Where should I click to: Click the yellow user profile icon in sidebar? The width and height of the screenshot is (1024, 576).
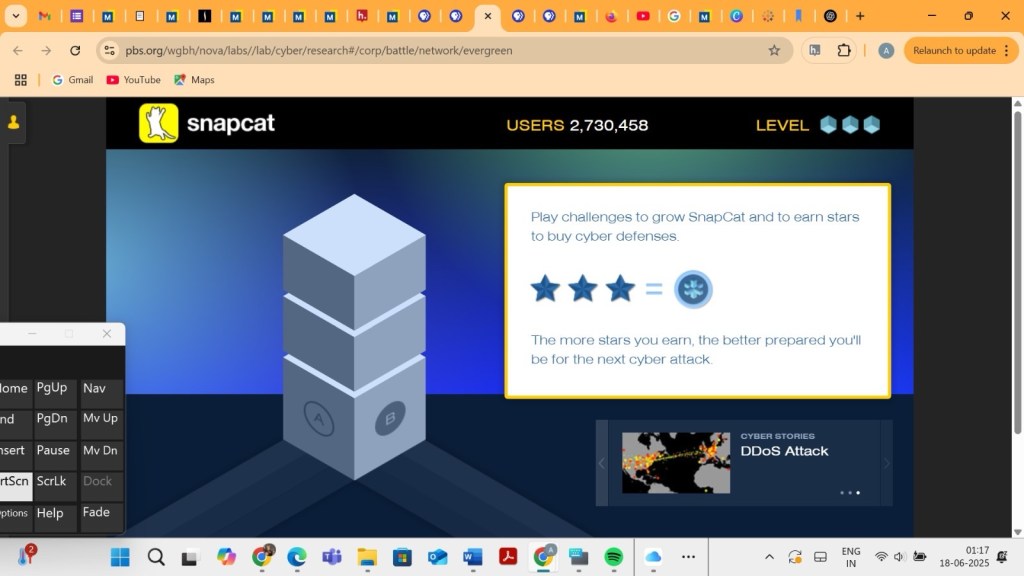(14, 122)
